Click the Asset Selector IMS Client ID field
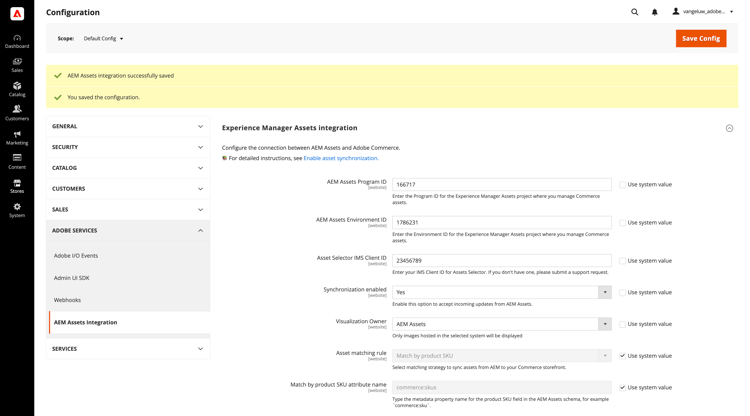The width and height of the screenshot is (750, 416). [502, 261]
